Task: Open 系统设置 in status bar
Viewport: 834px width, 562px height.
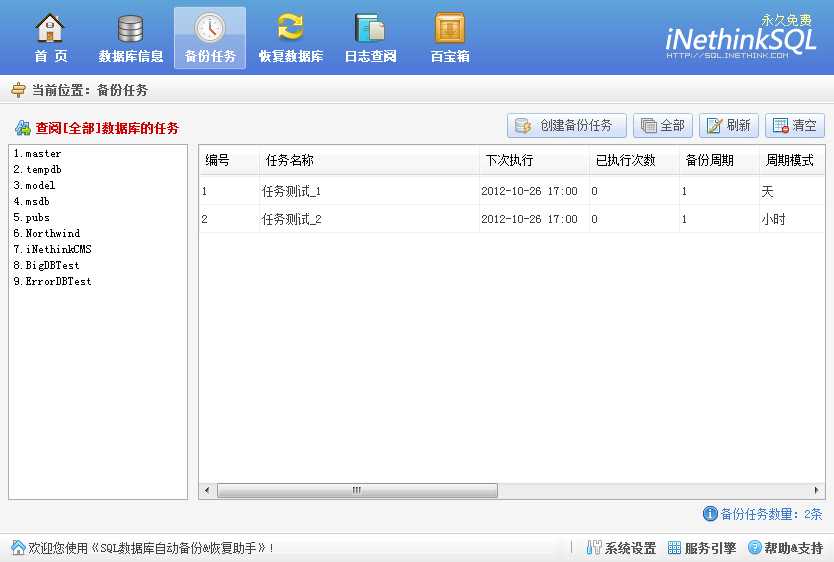Action: pos(630,548)
